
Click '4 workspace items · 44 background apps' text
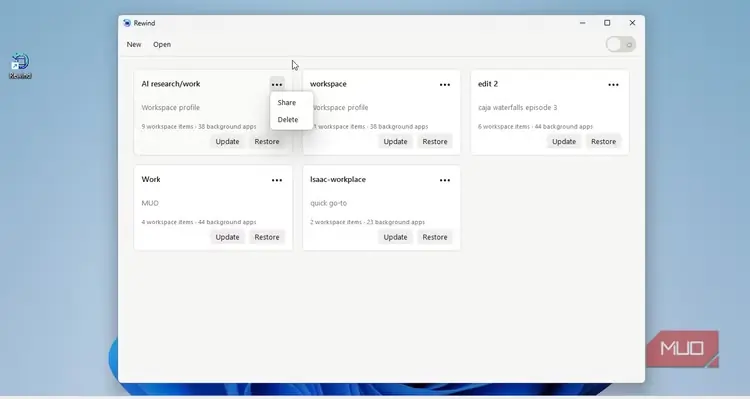199,222
